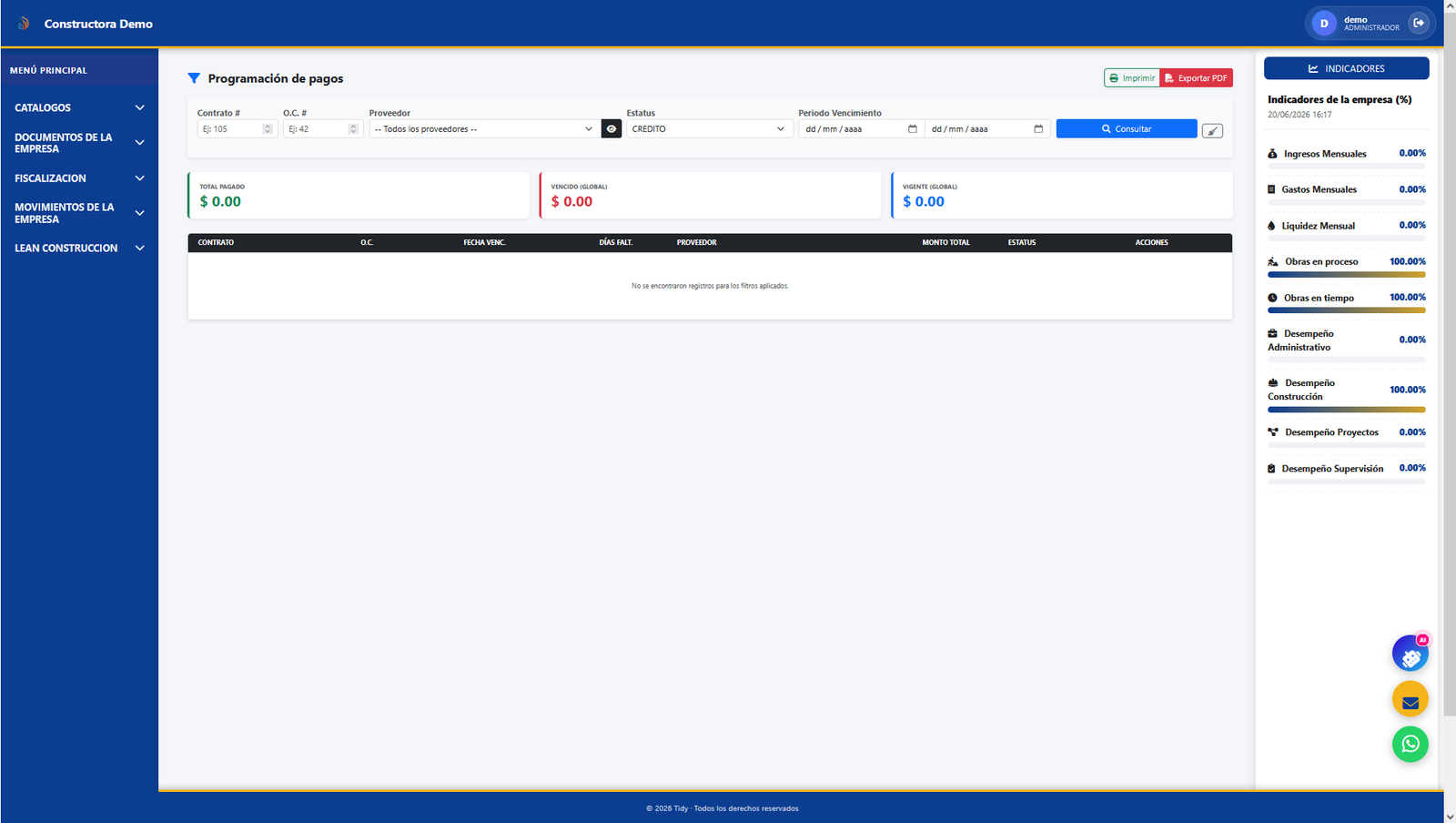The image size is (1456, 823).
Task: Click the Desempeño Proyectos diagram icon
Action: pyautogui.click(x=1273, y=432)
